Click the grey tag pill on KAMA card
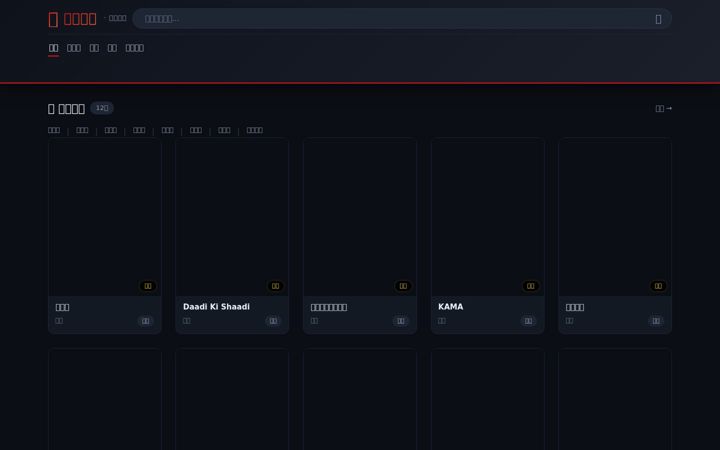Viewport: 720px width, 450px height. pyautogui.click(x=528, y=321)
